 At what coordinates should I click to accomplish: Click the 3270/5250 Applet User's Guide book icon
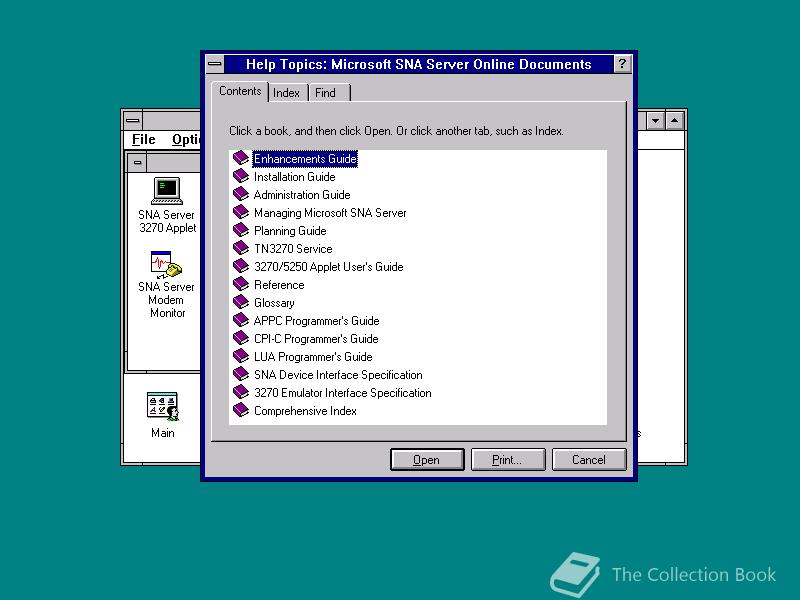click(x=241, y=266)
